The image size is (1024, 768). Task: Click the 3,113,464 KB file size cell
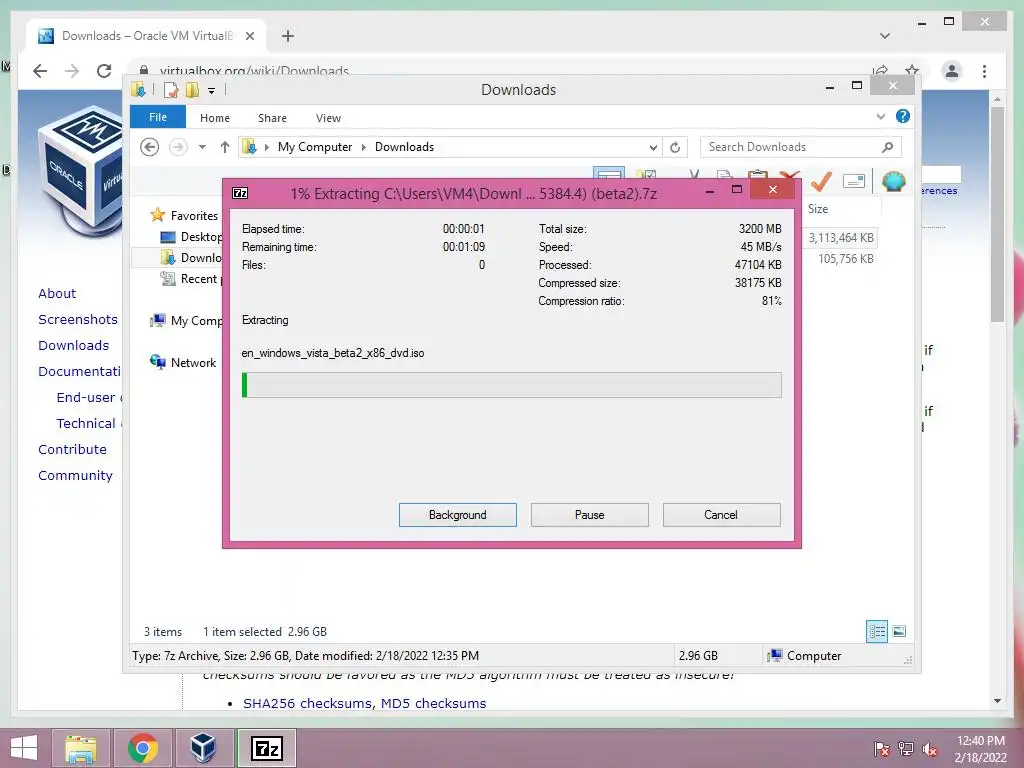coord(840,238)
